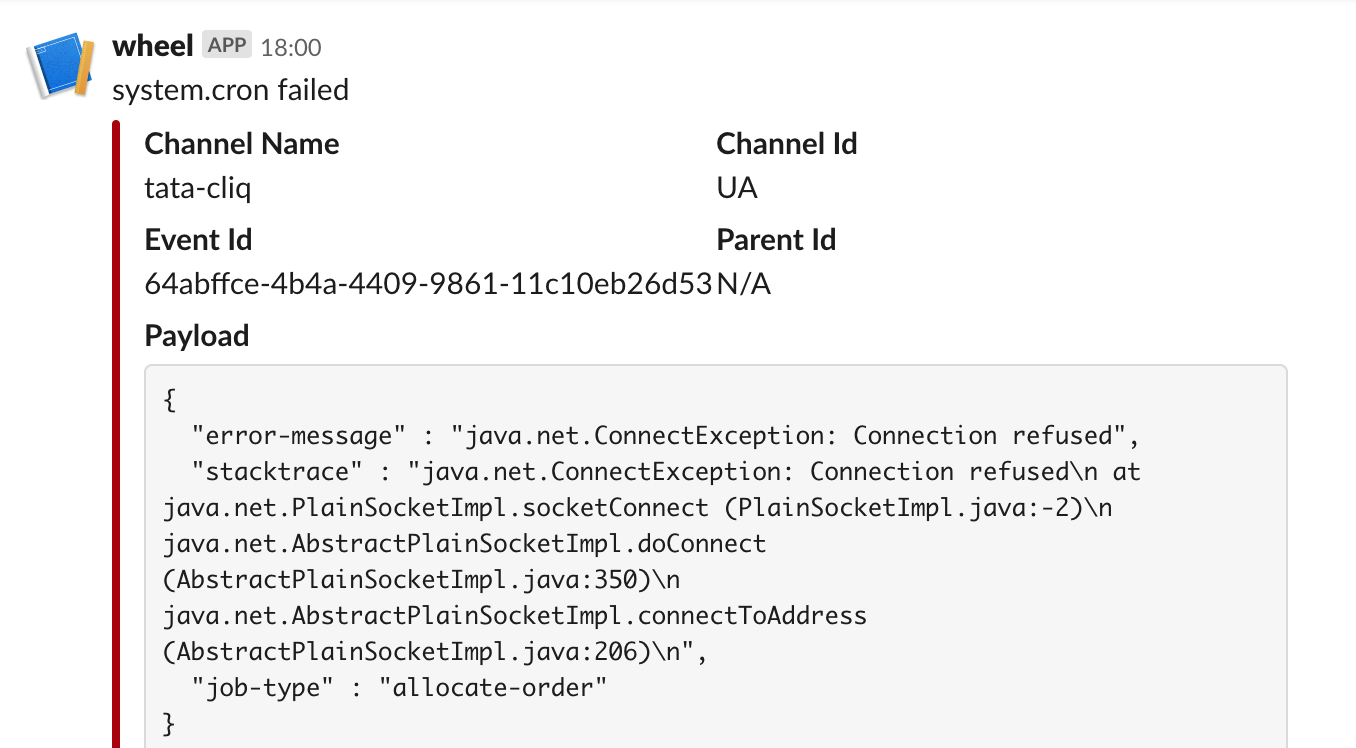The image size is (1356, 748).
Task: Select the UA channel id value
Action: tap(737, 188)
